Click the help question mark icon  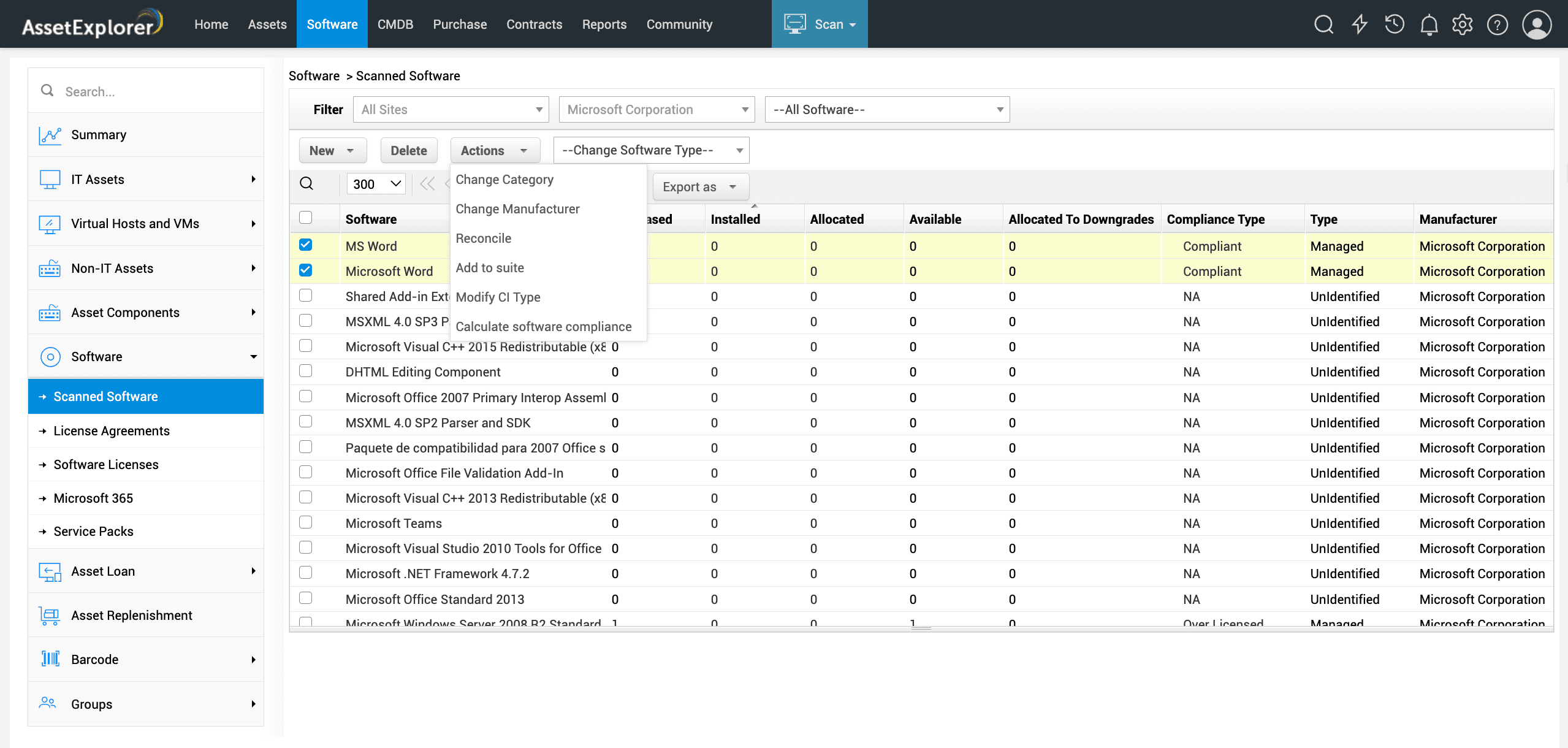tap(1498, 25)
